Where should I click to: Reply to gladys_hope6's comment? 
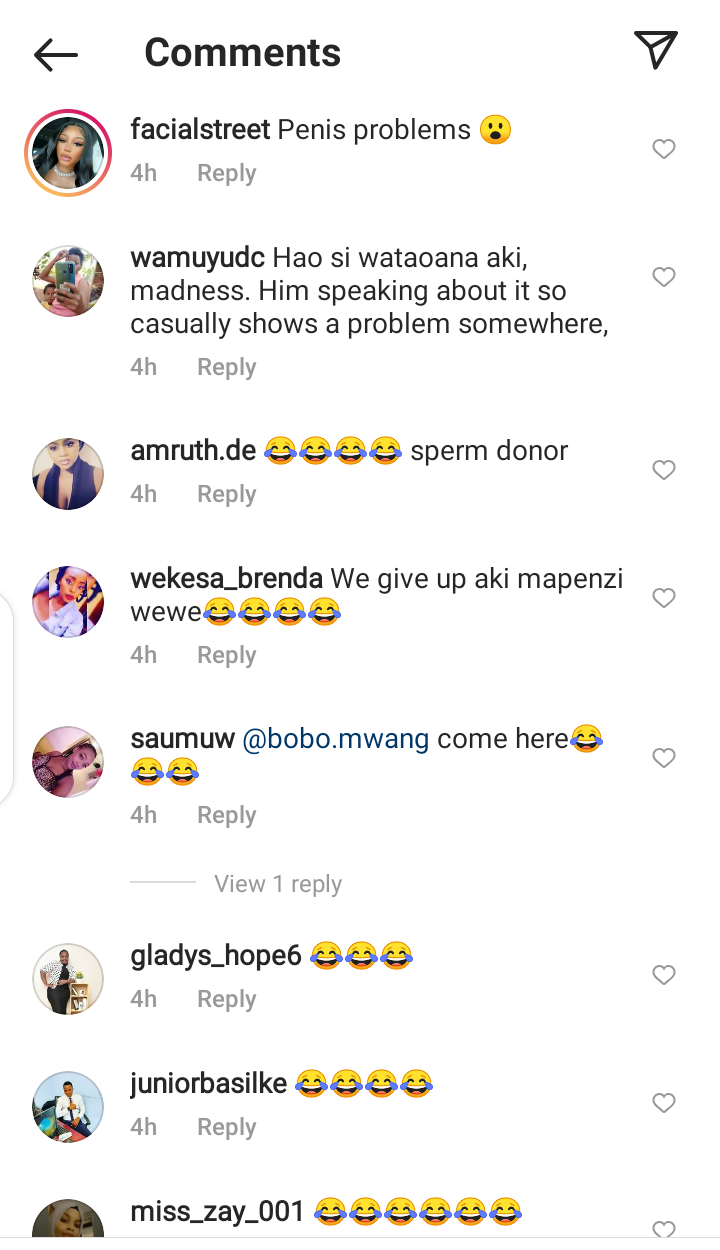tap(226, 999)
